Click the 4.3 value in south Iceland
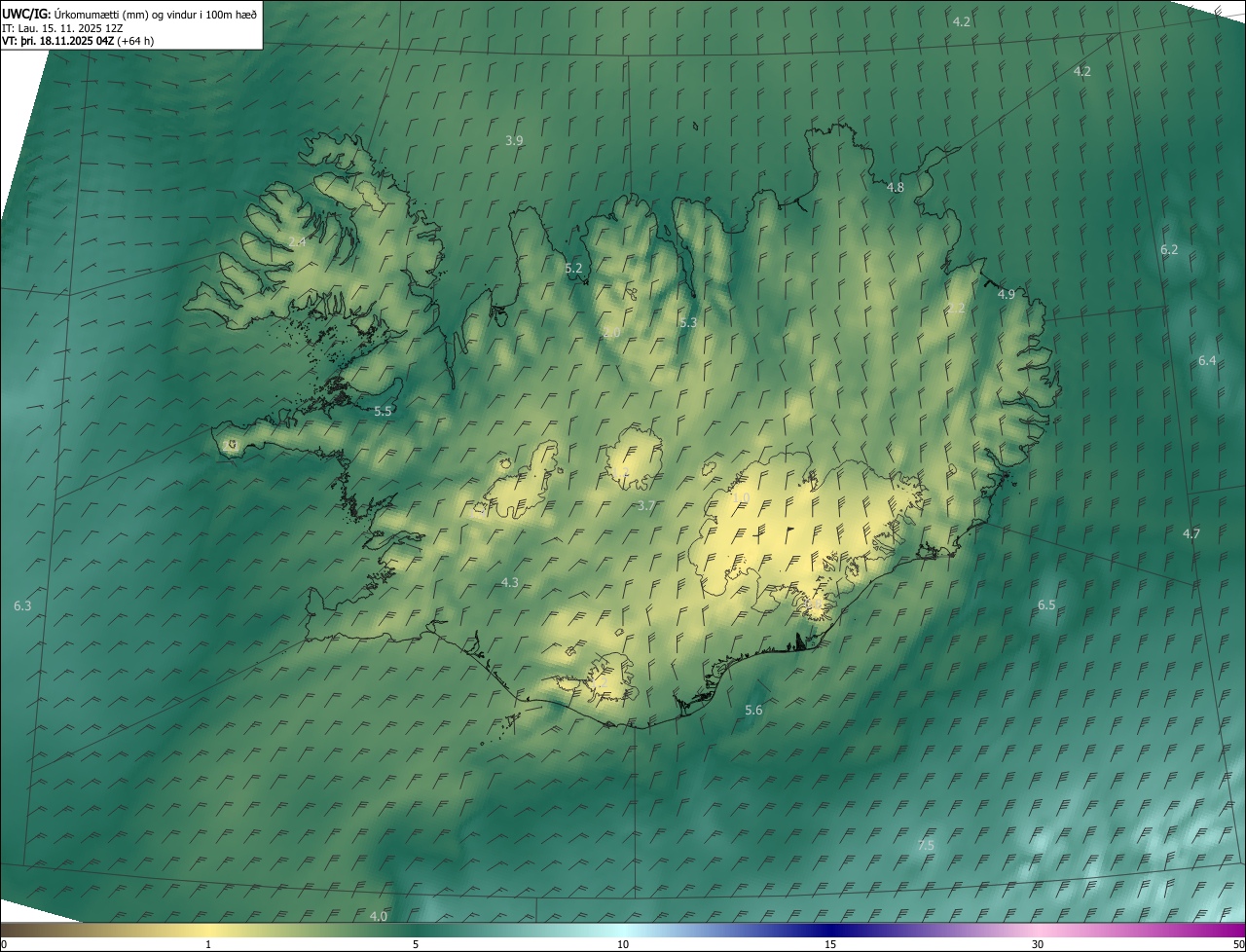1246x952 pixels. click(509, 582)
